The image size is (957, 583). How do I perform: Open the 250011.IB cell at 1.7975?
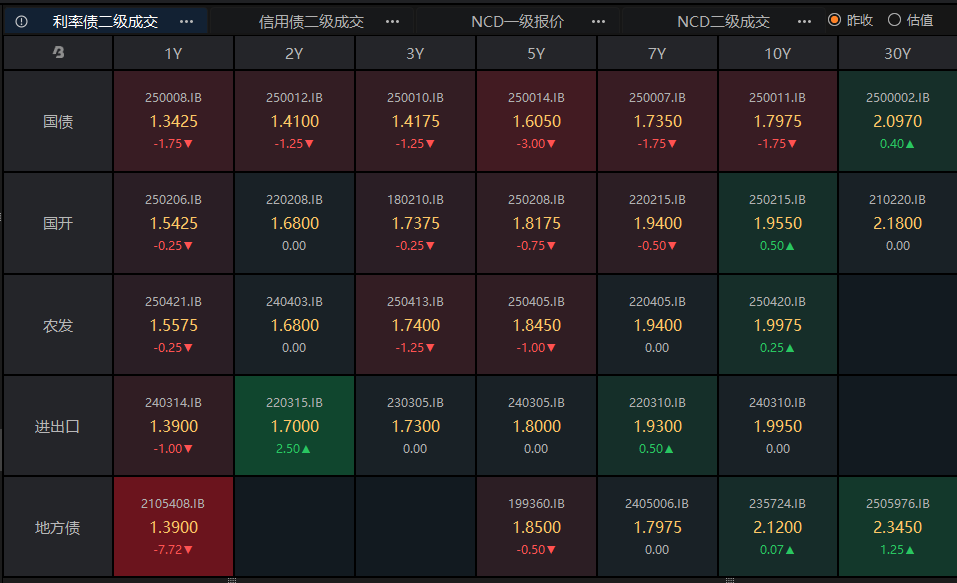point(778,121)
